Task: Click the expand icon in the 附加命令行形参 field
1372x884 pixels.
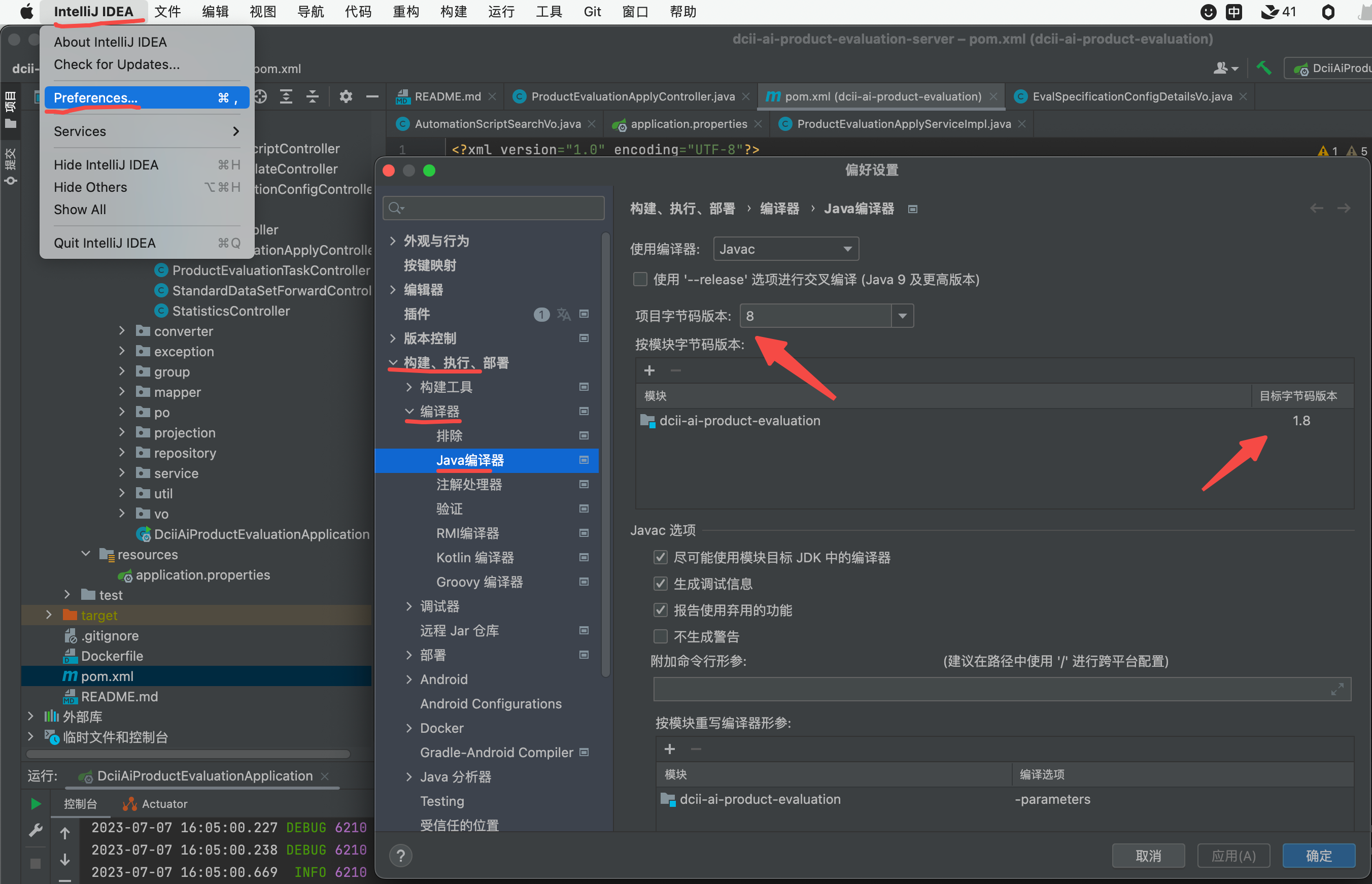Action: pyautogui.click(x=1337, y=690)
